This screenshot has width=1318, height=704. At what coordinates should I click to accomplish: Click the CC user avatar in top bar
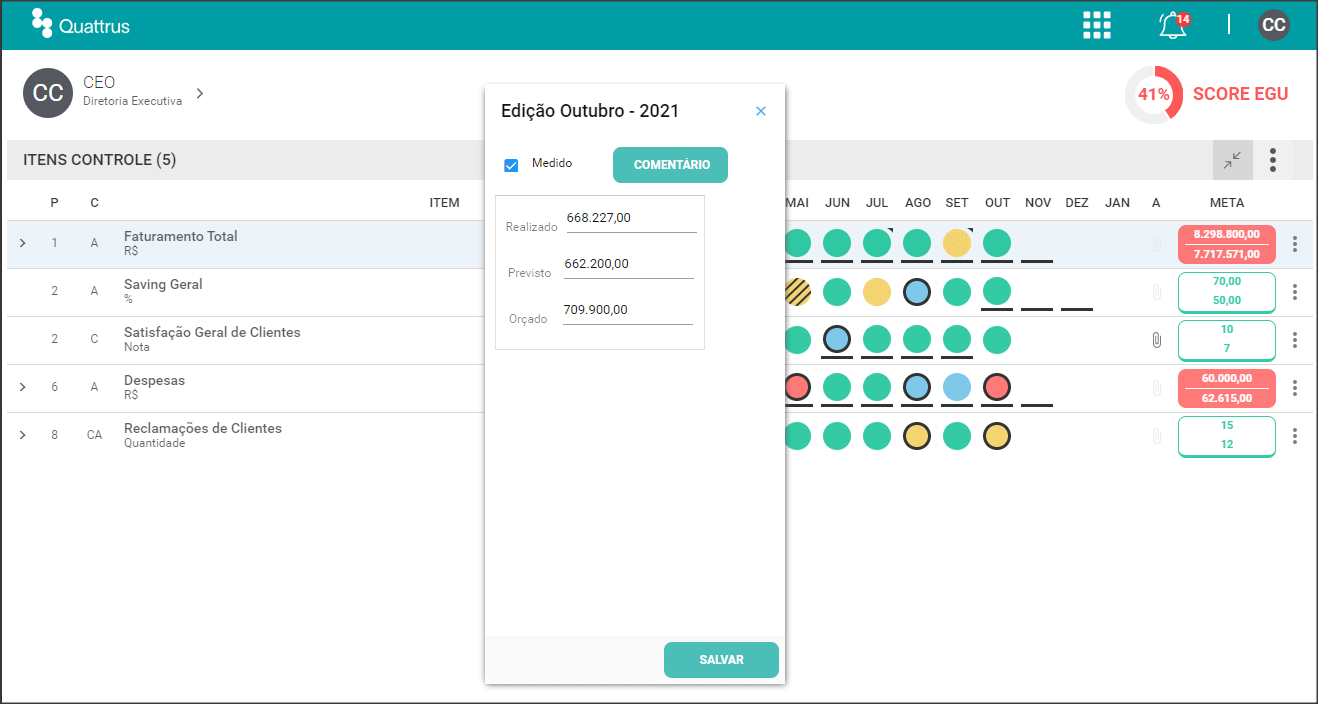(1273, 25)
